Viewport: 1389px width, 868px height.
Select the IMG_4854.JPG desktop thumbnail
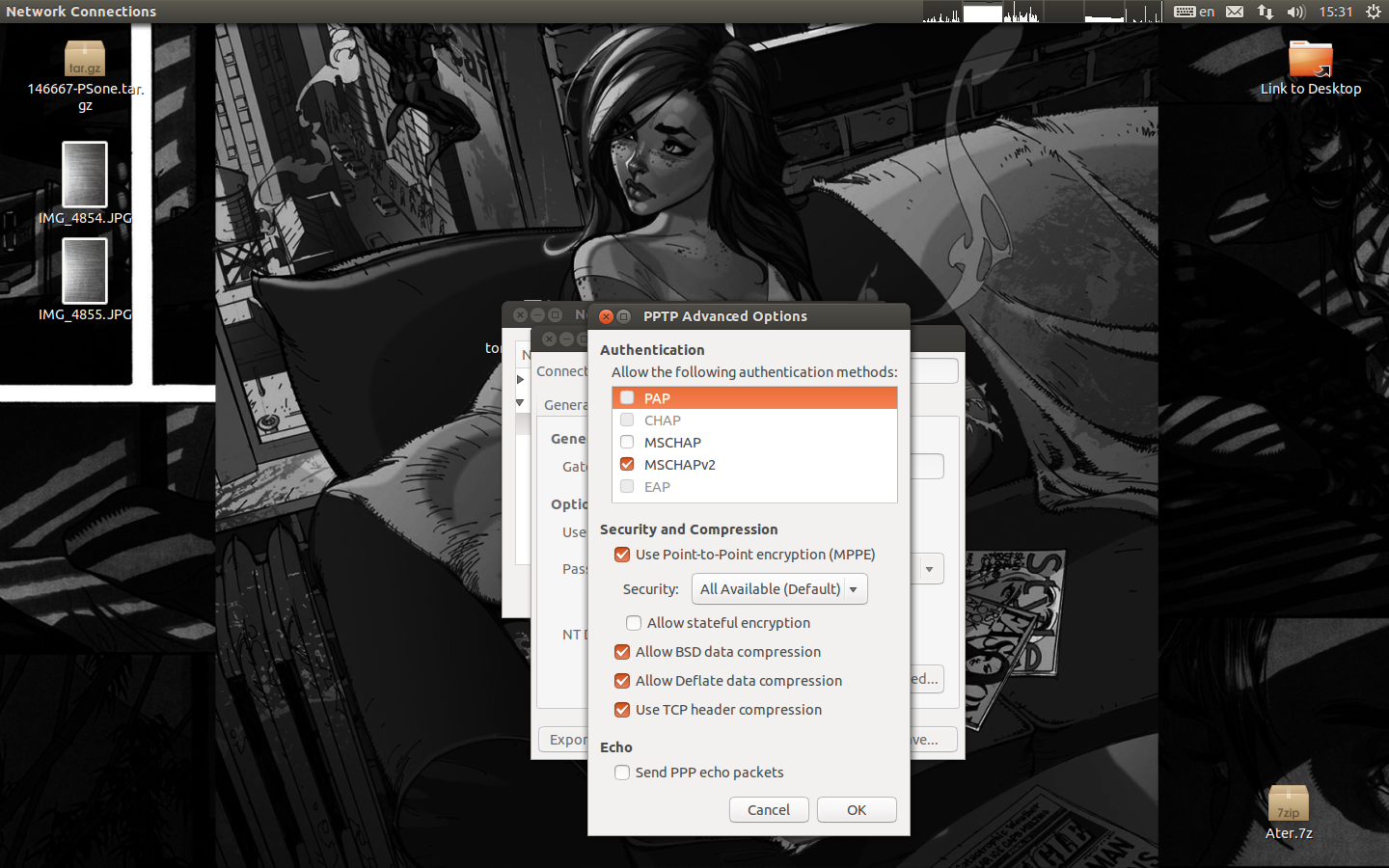click(85, 175)
